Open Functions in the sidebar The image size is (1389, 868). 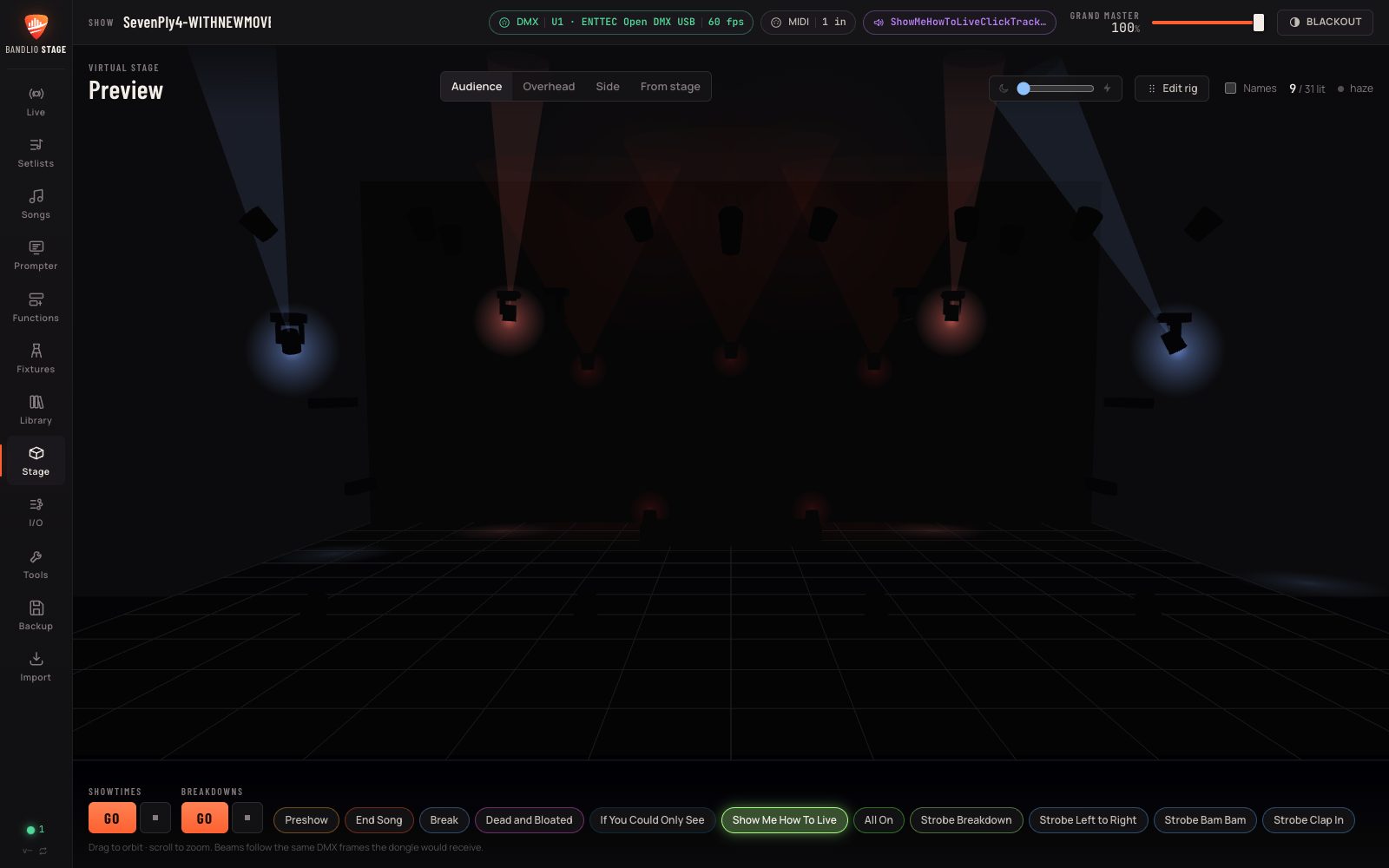tap(36, 307)
